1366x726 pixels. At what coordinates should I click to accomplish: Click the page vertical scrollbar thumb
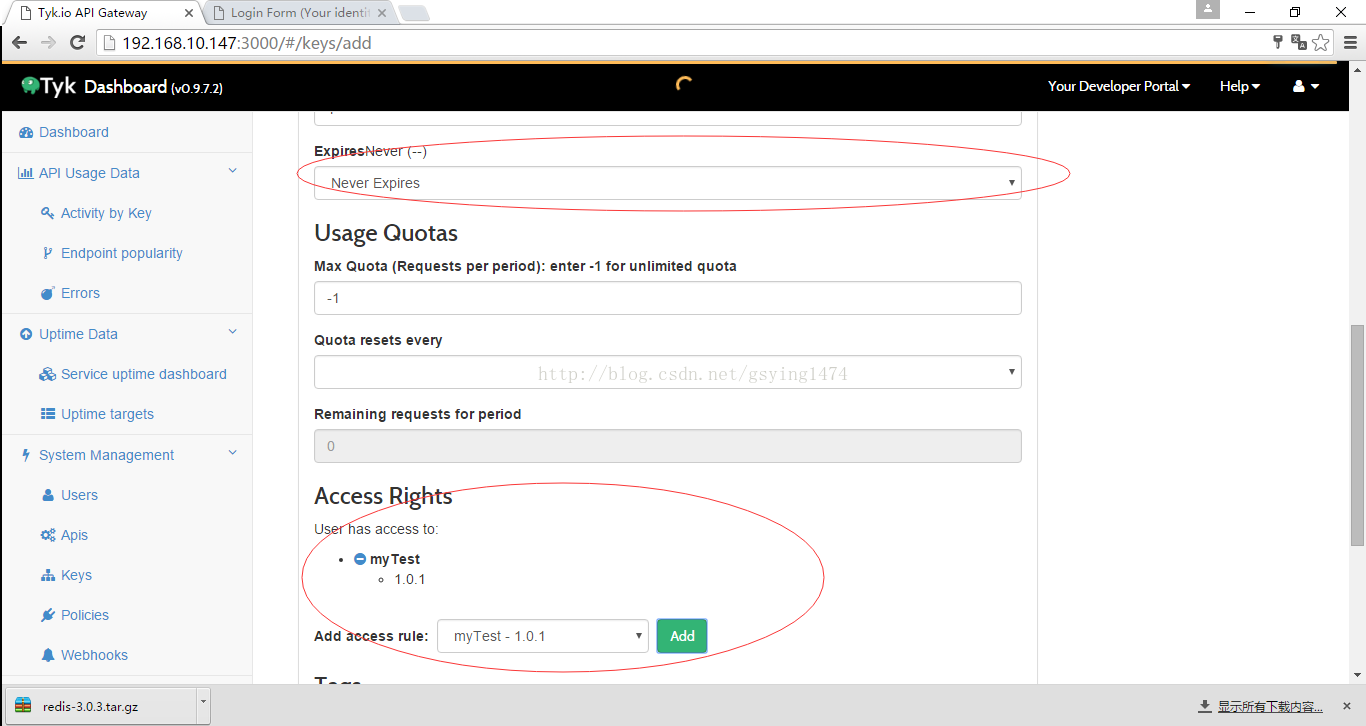[x=1357, y=434]
